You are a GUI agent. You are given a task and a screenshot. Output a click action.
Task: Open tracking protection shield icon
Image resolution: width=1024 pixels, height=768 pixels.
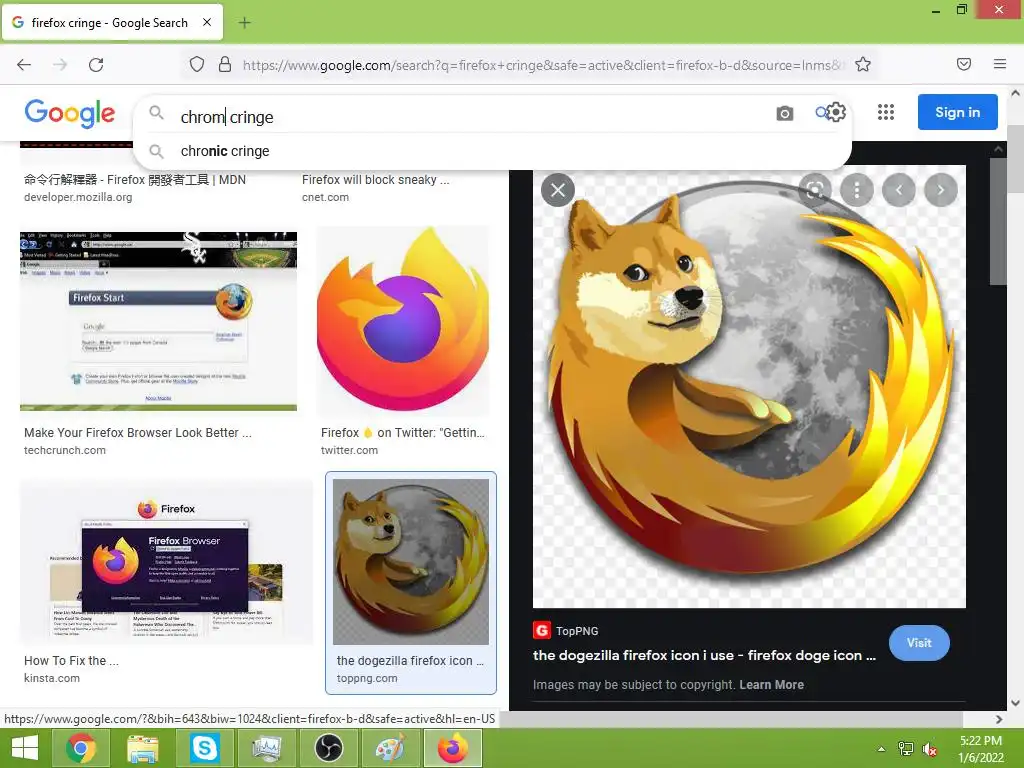197,64
